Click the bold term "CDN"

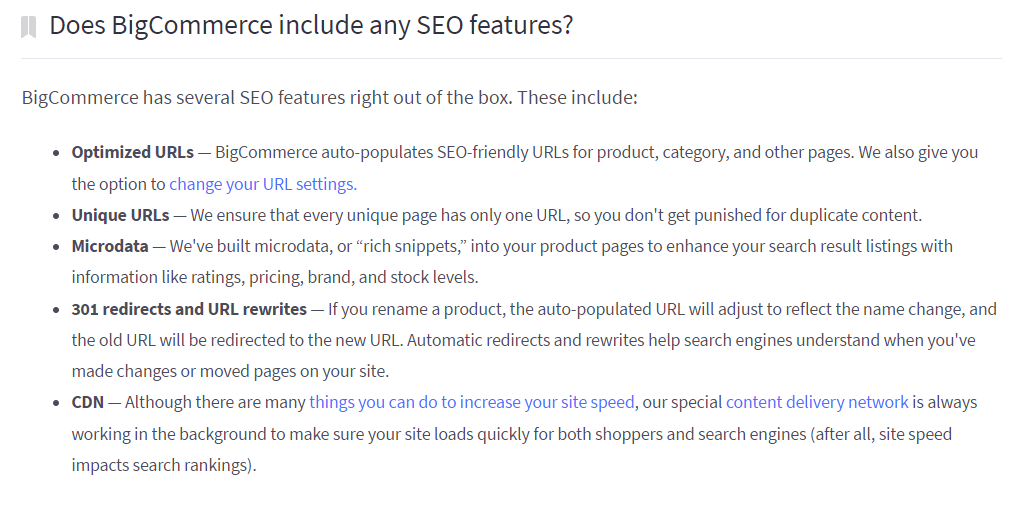click(x=88, y=402)
